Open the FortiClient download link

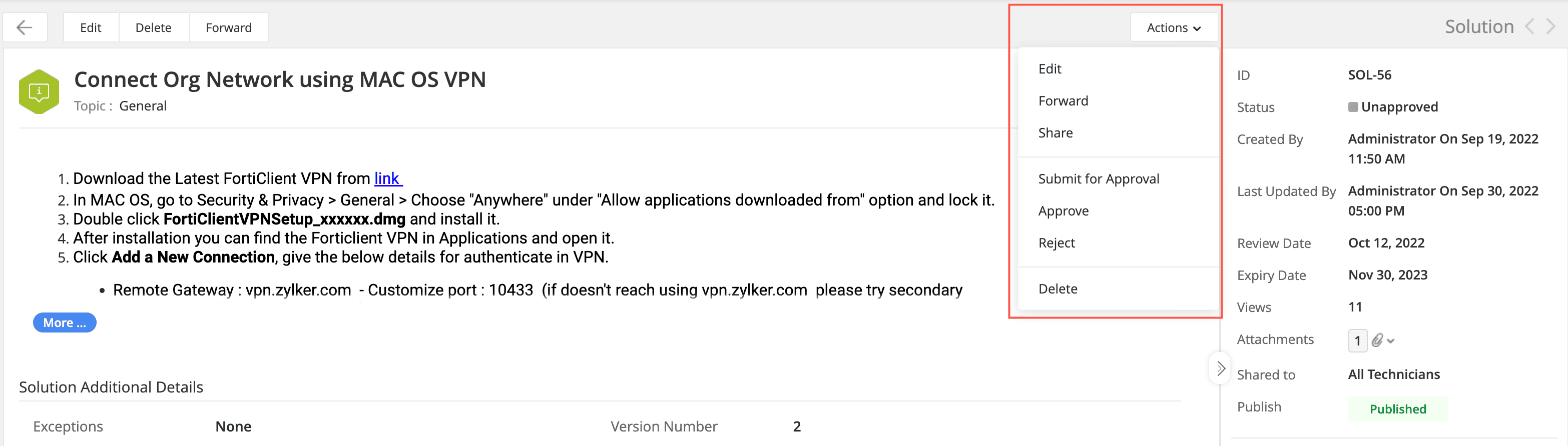pyautogui.click(x=387, y=178)
